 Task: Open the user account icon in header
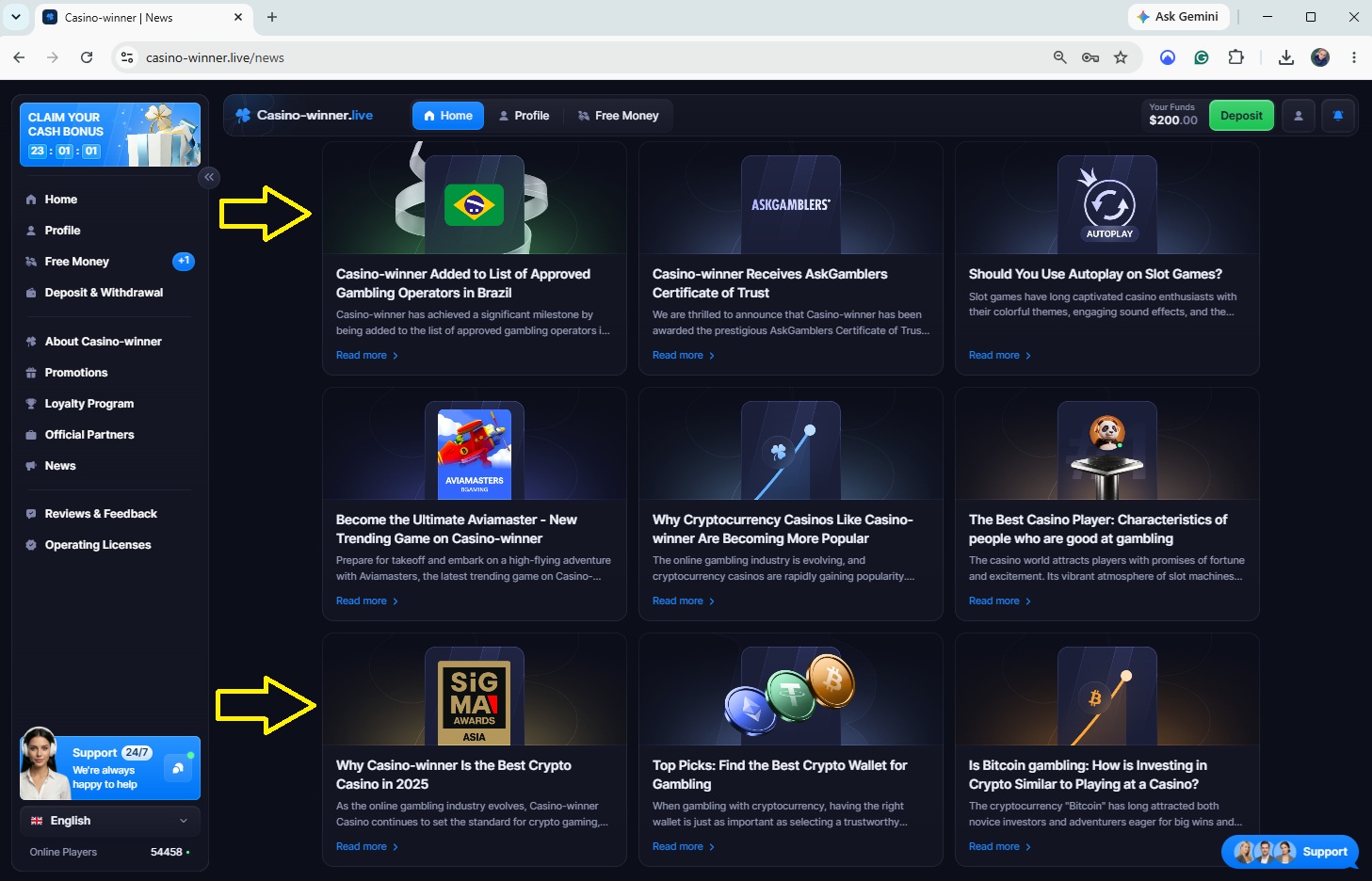click(x=1299, y=116)
